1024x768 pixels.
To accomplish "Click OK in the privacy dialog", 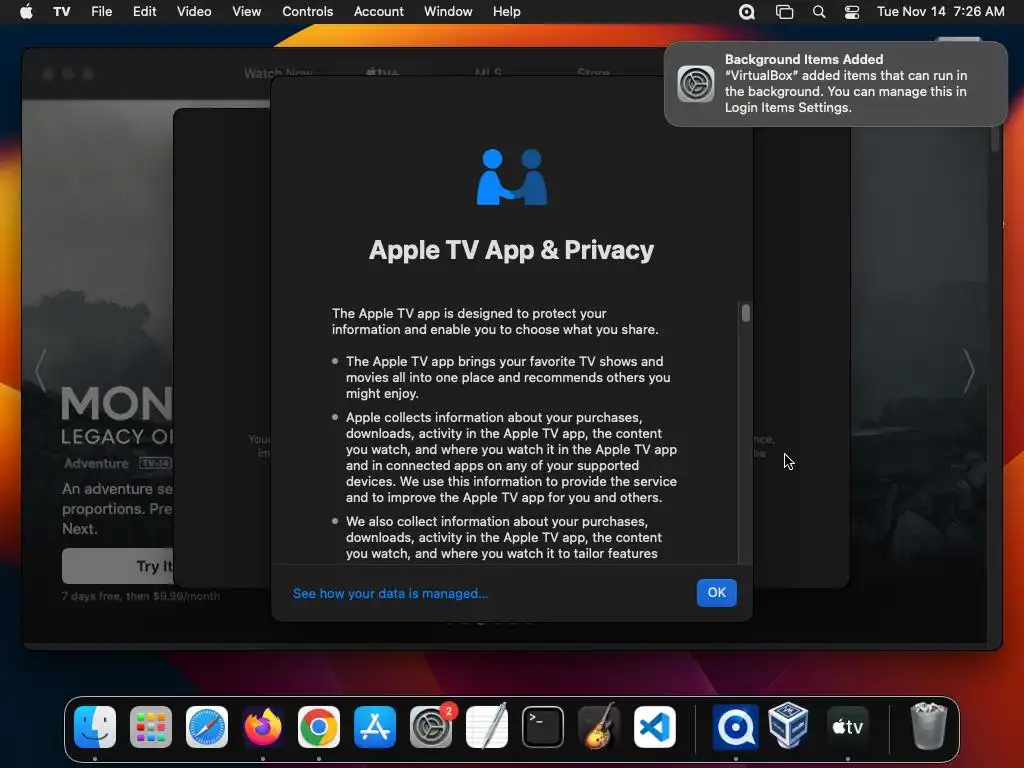I will [716, 592].
